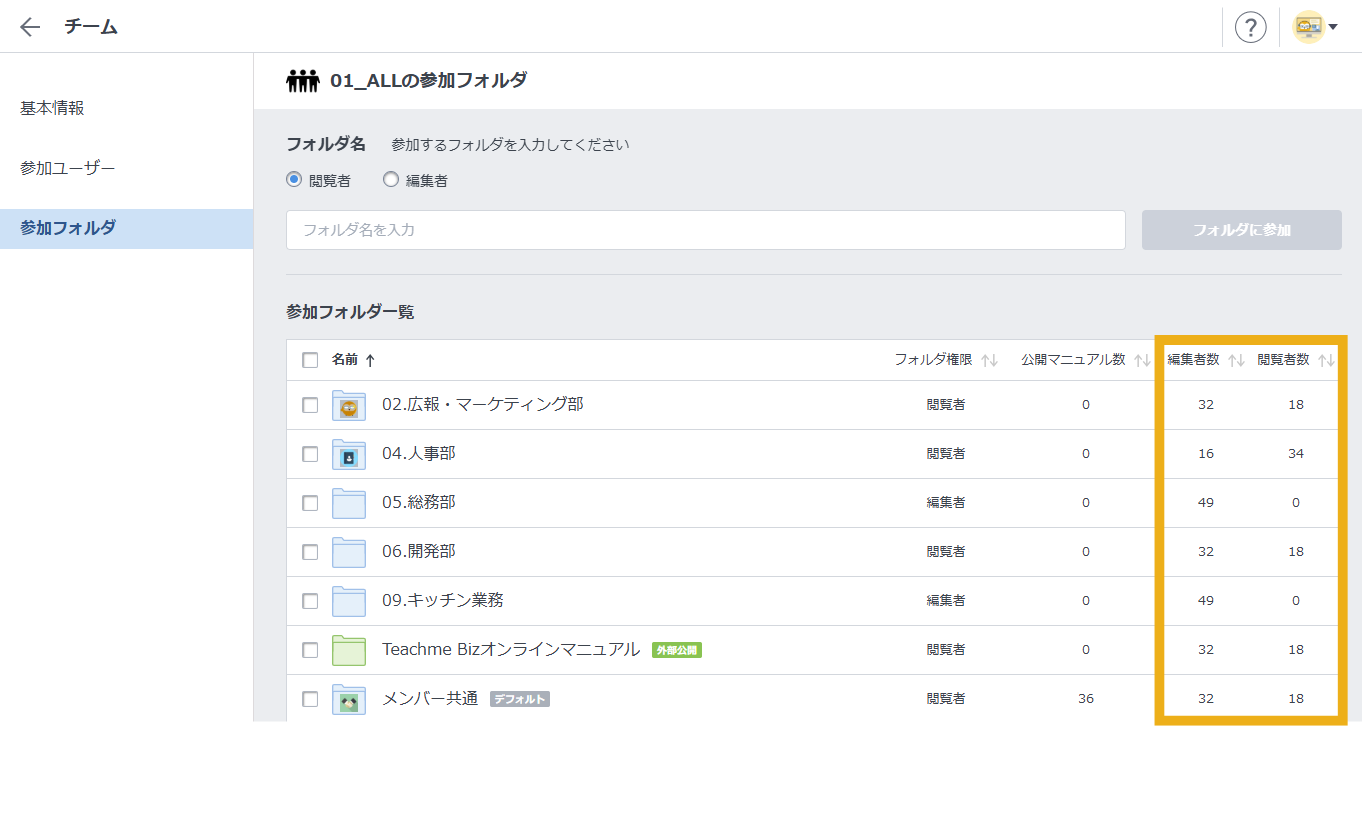Click the メンバー共通 folder thumbnail icon
Viewport: 1362px width, 813px height.
pyautogui.click(x=347, y=698)
